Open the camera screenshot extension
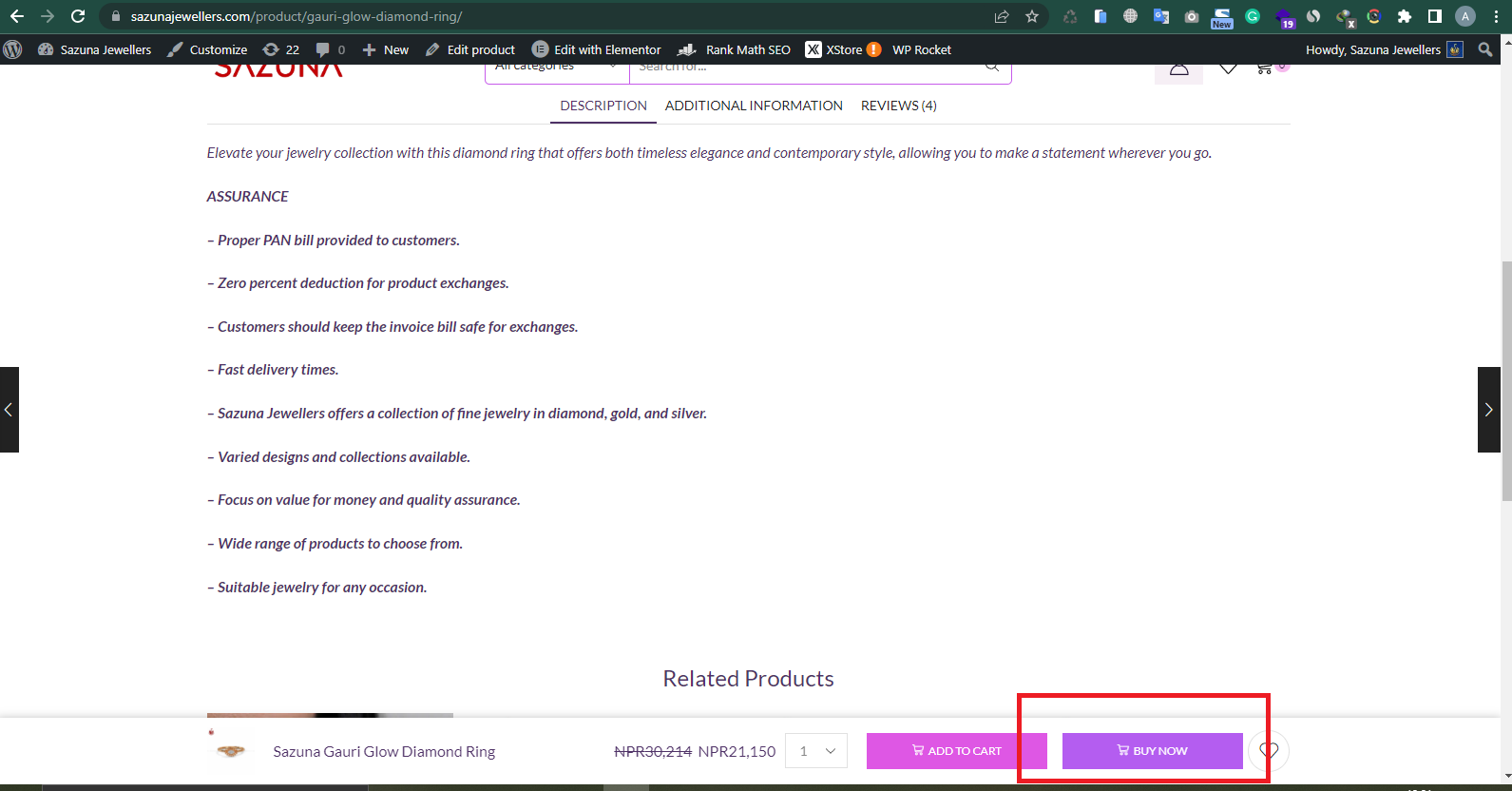 [1191, 16]
